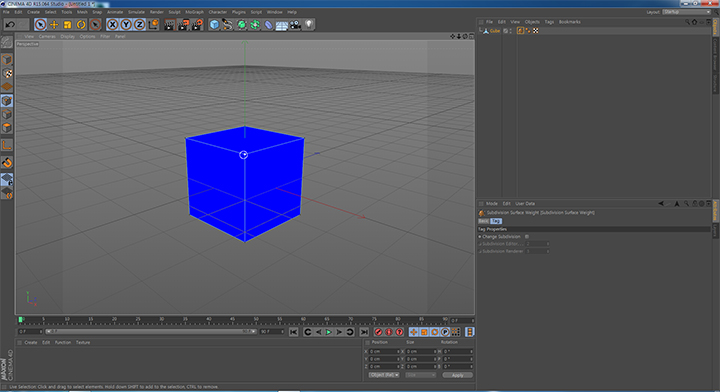
Task: Open the Simulate menu
Action: tap(136, 12)
